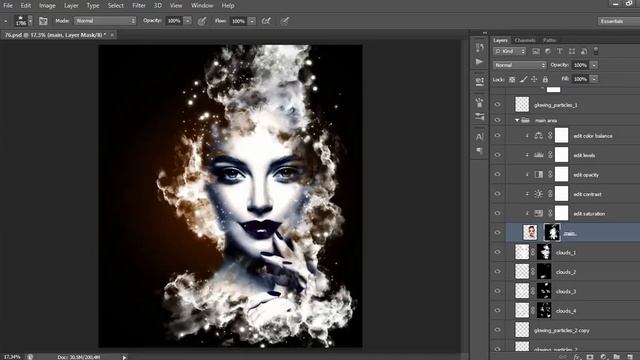Viewport: 640px width, 360px height.
Task: Hide the main area group
Action: (498, 120)
